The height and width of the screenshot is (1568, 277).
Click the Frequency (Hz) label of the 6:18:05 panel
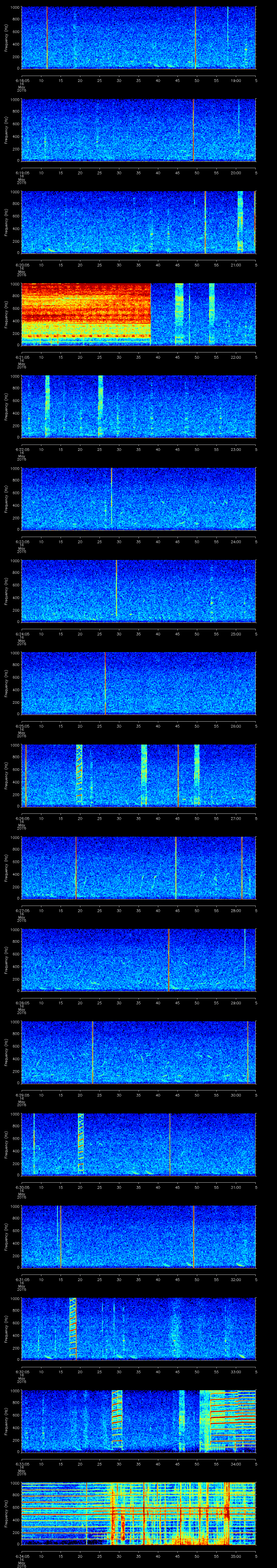coord(6,38)
